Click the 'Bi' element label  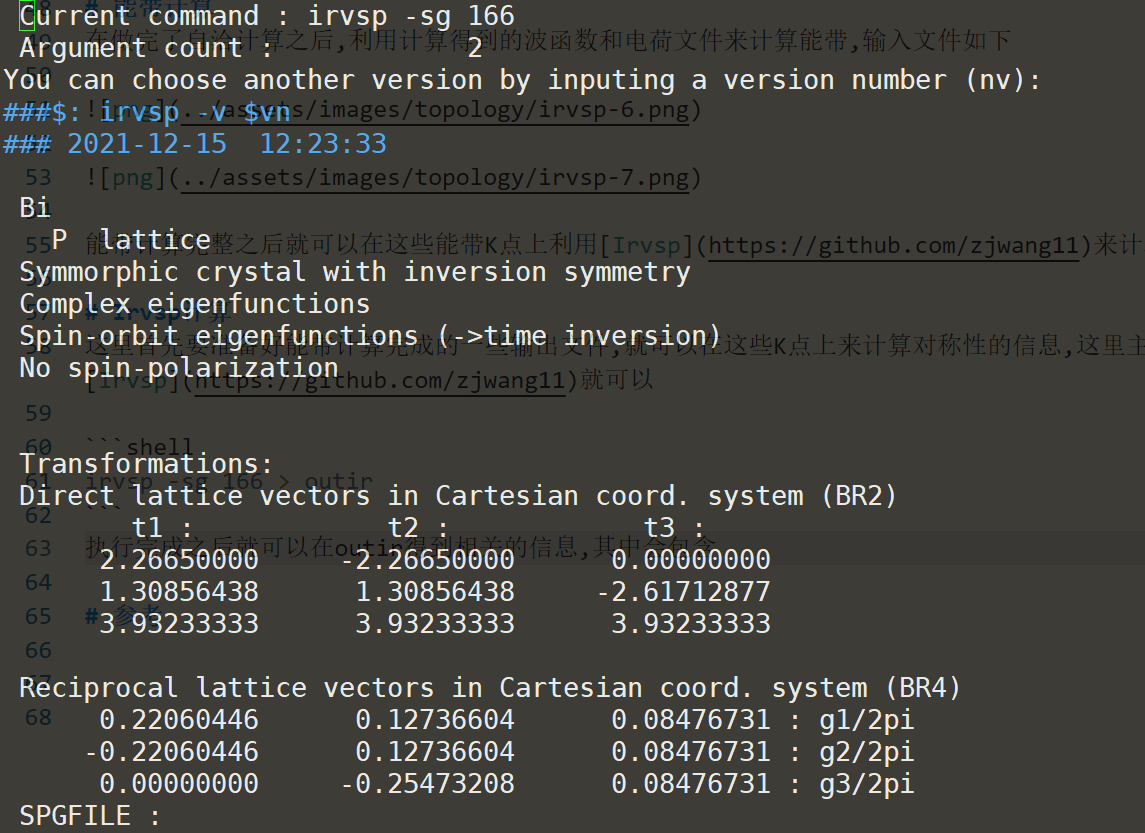pos(35,208)
